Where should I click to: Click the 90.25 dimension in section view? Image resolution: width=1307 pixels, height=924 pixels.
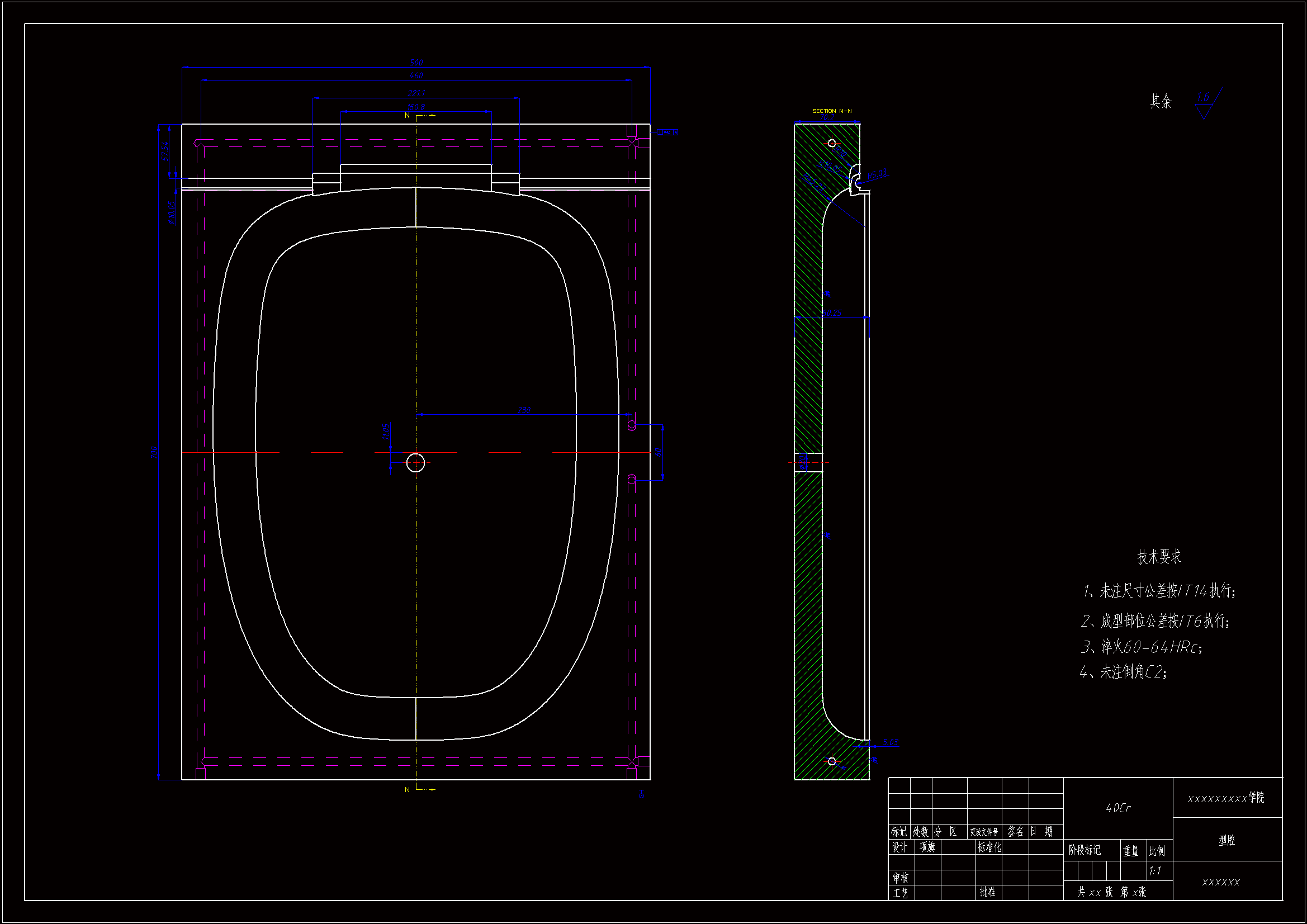coord(832,313)
